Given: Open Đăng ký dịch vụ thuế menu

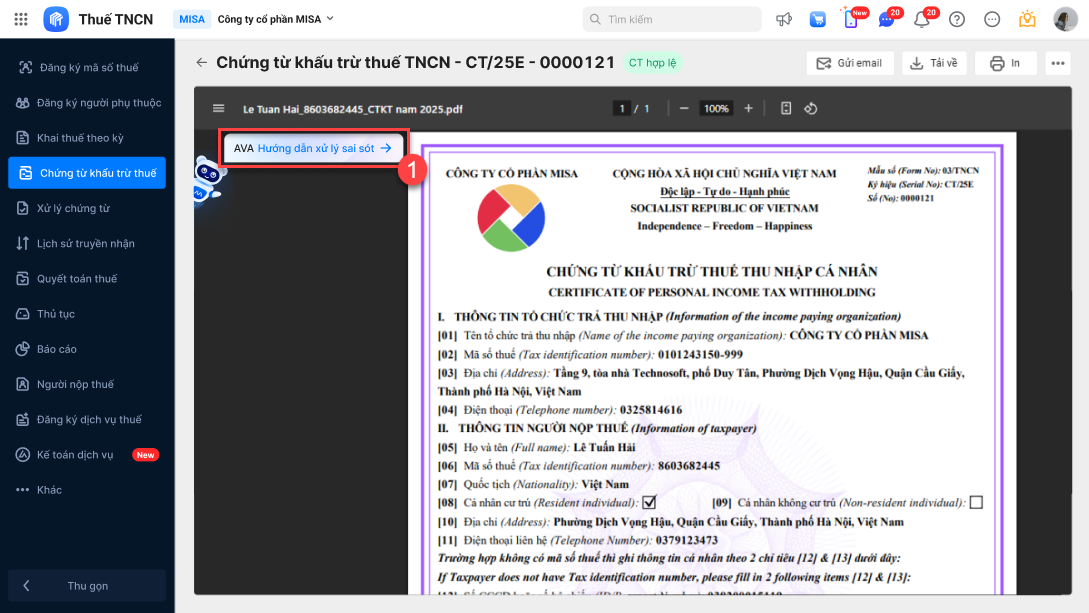Looking at the screenshot, I should [x=87, y=419].
